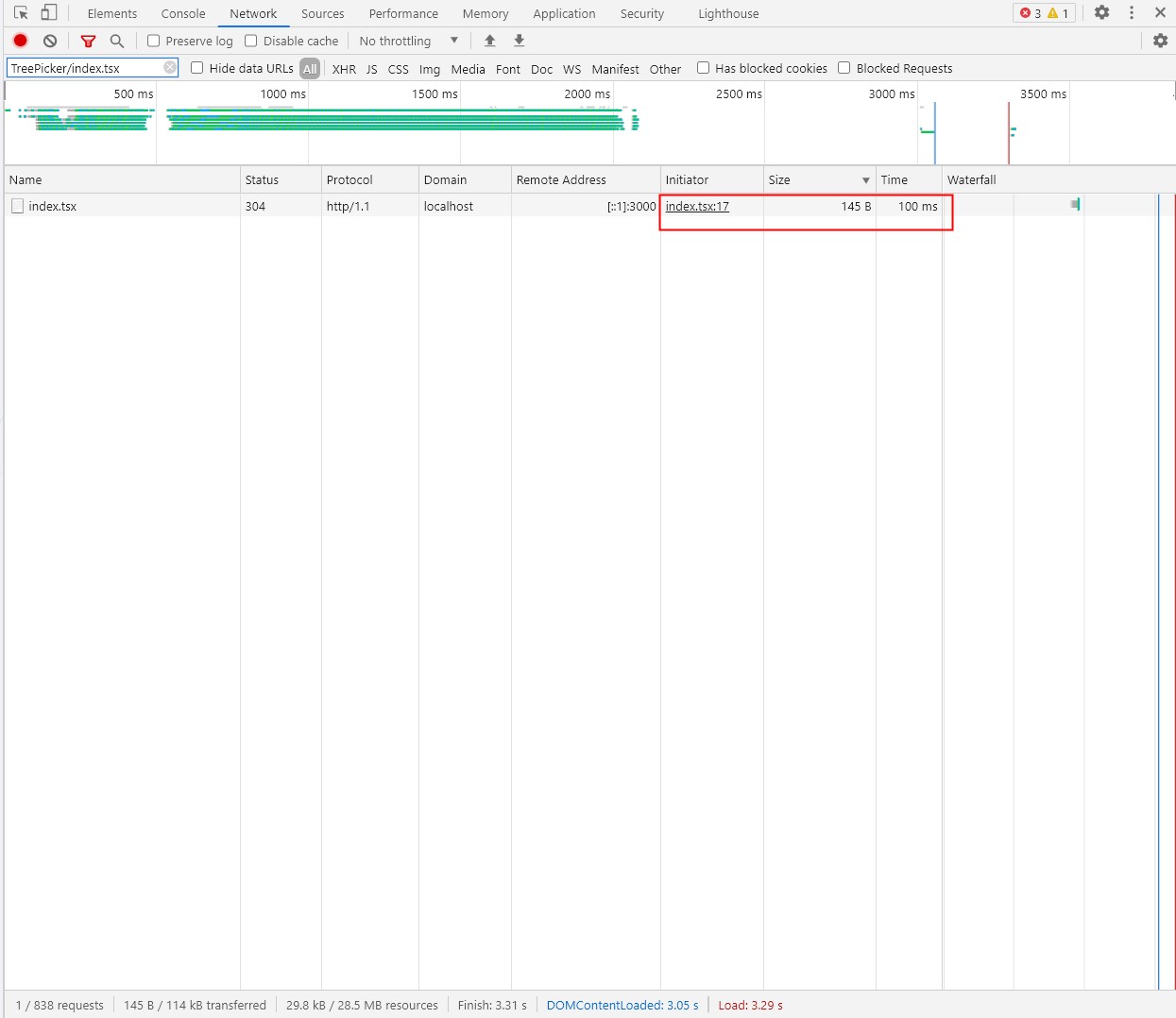Enable Disable cache checkbox

(251, 41)
